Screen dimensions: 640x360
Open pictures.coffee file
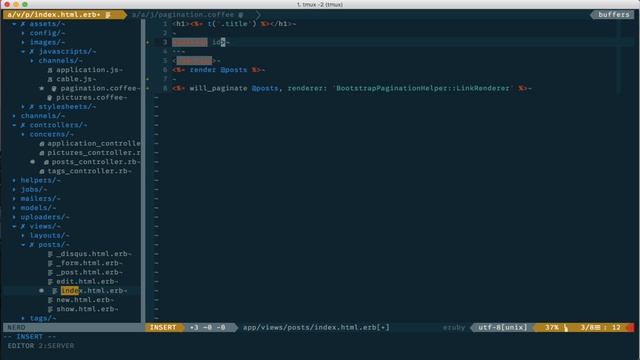coord(90,98)
